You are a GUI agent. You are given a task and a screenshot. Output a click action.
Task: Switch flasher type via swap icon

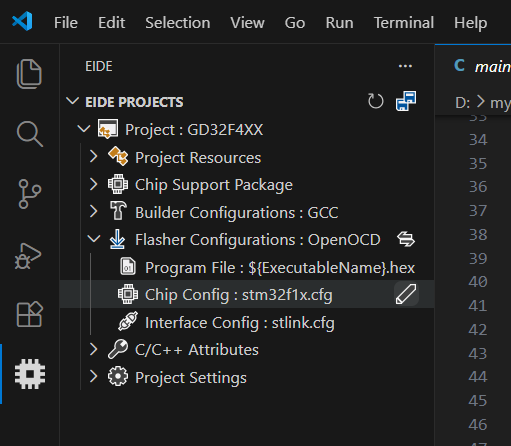(406, 239)
